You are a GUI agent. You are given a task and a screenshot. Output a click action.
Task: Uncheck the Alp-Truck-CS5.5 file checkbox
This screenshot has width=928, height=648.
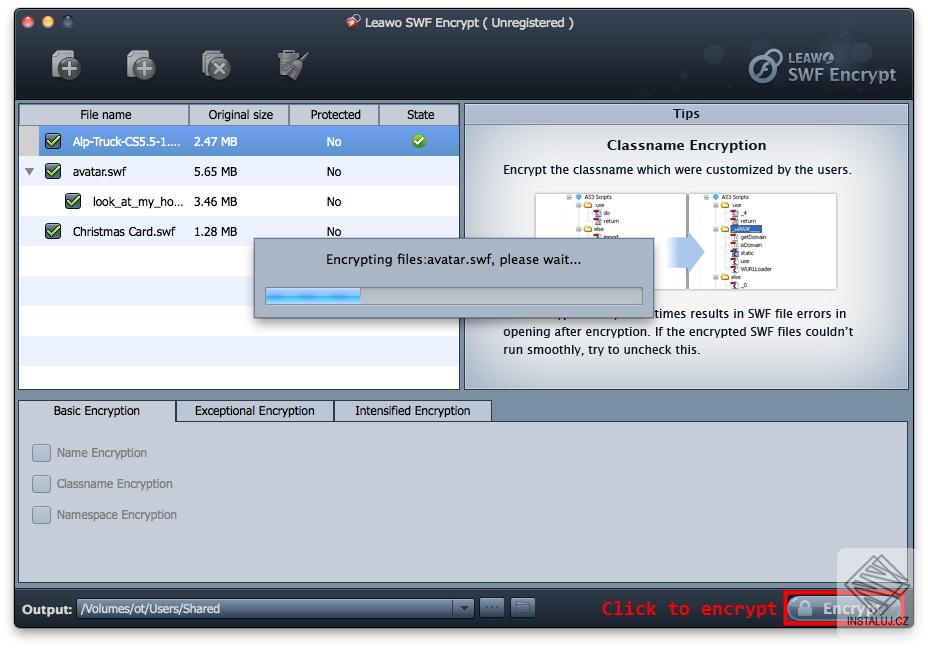53,141
